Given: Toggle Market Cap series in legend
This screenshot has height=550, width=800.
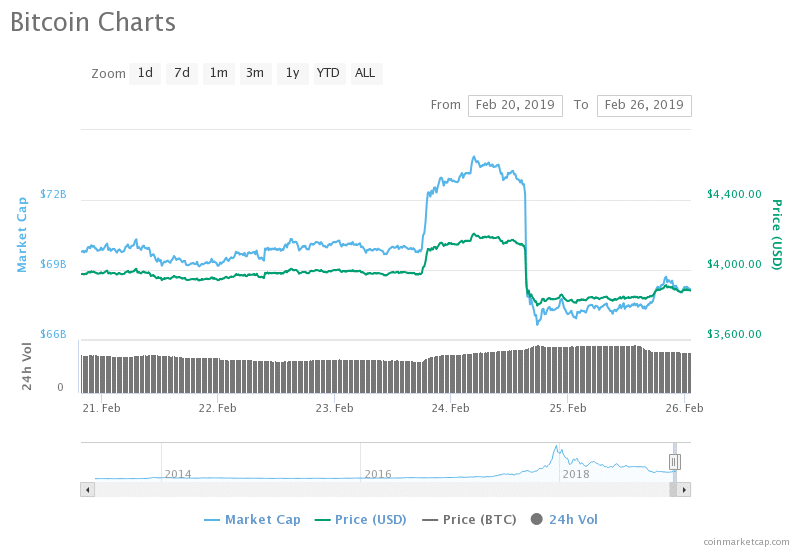Looking at the screenshot, I should (x=252, y=519).
